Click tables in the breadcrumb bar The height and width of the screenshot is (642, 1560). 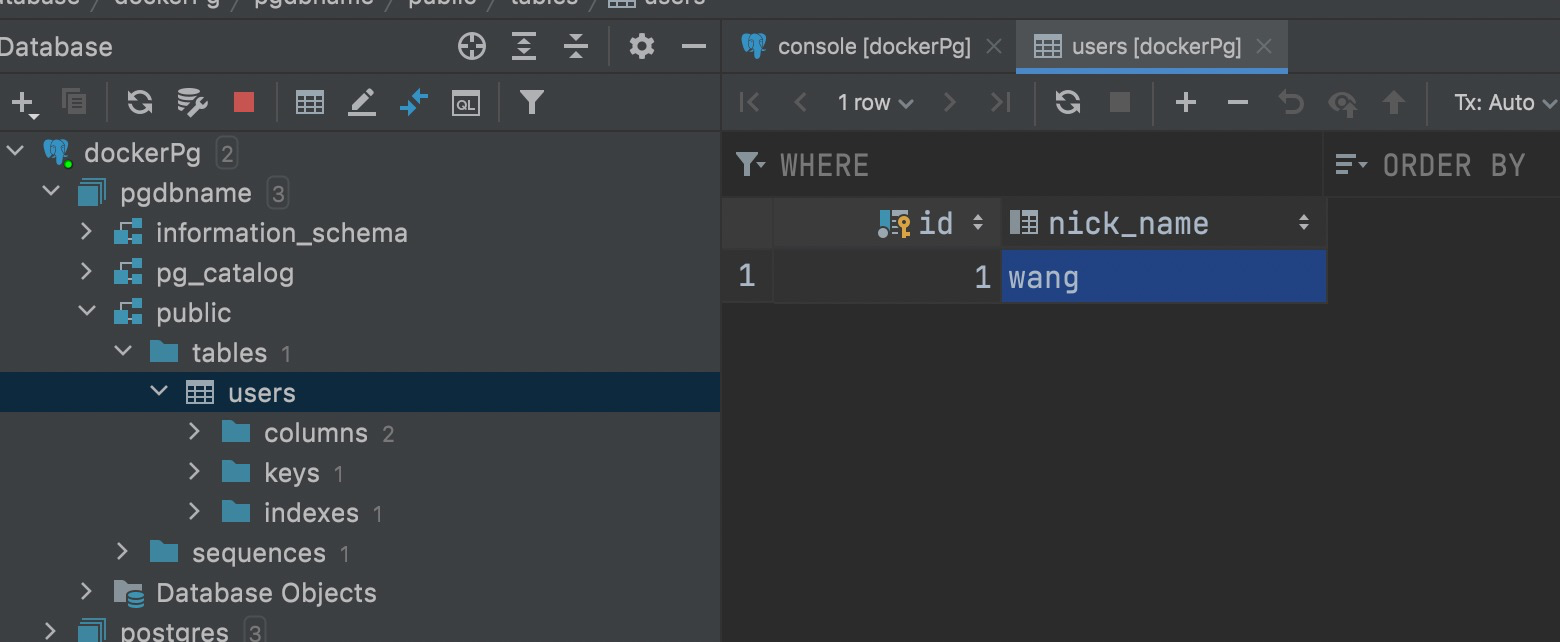click(x=543, y=3)
